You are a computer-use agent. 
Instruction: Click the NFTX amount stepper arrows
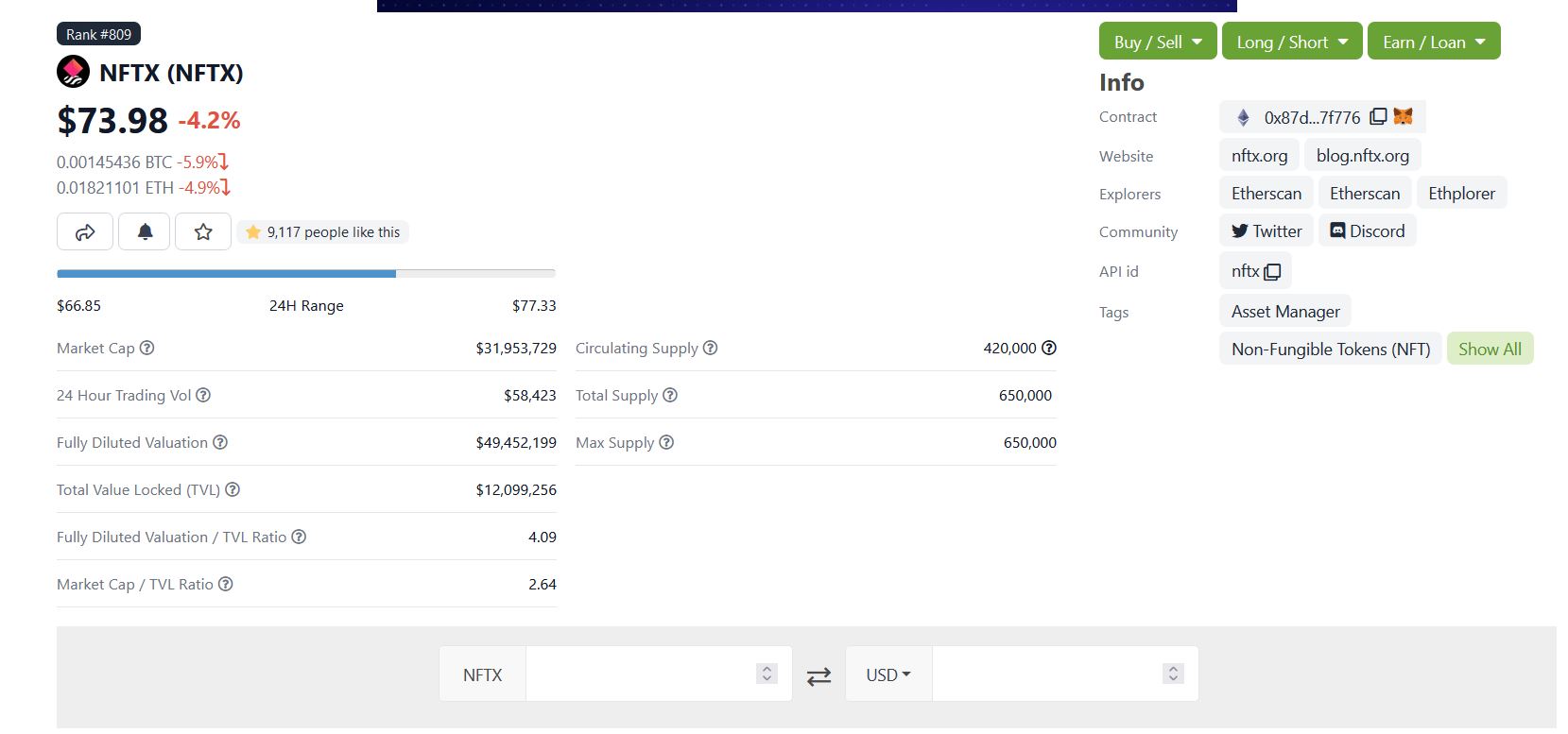[x=767, y=674]
